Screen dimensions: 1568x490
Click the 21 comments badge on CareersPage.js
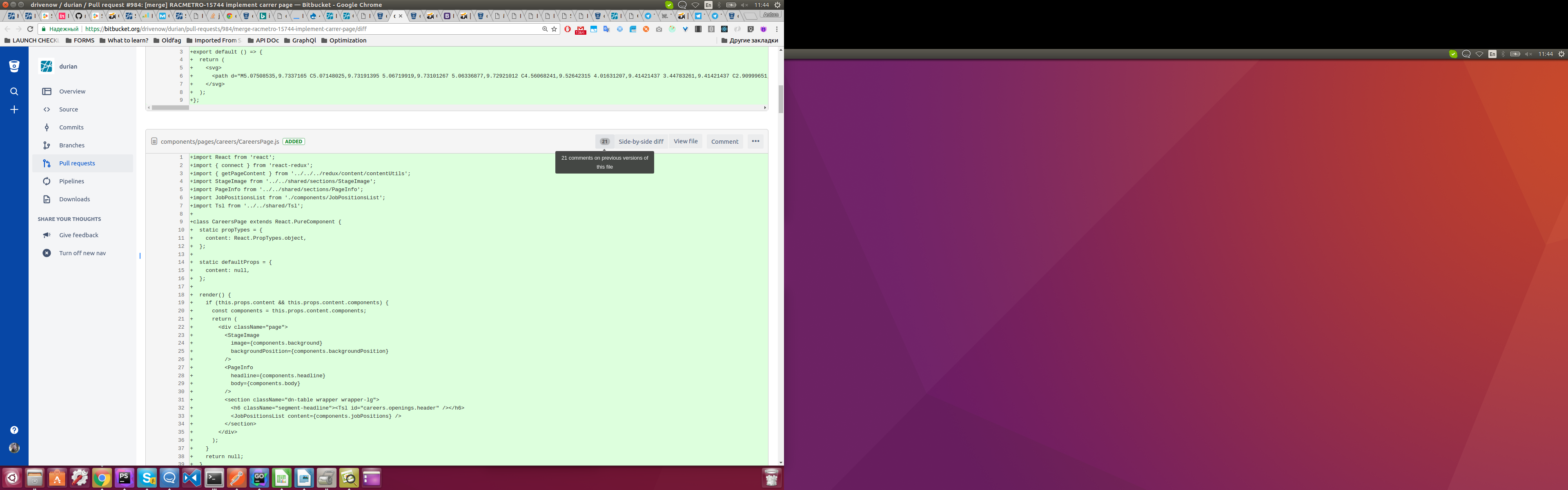[x=604, y=141]
